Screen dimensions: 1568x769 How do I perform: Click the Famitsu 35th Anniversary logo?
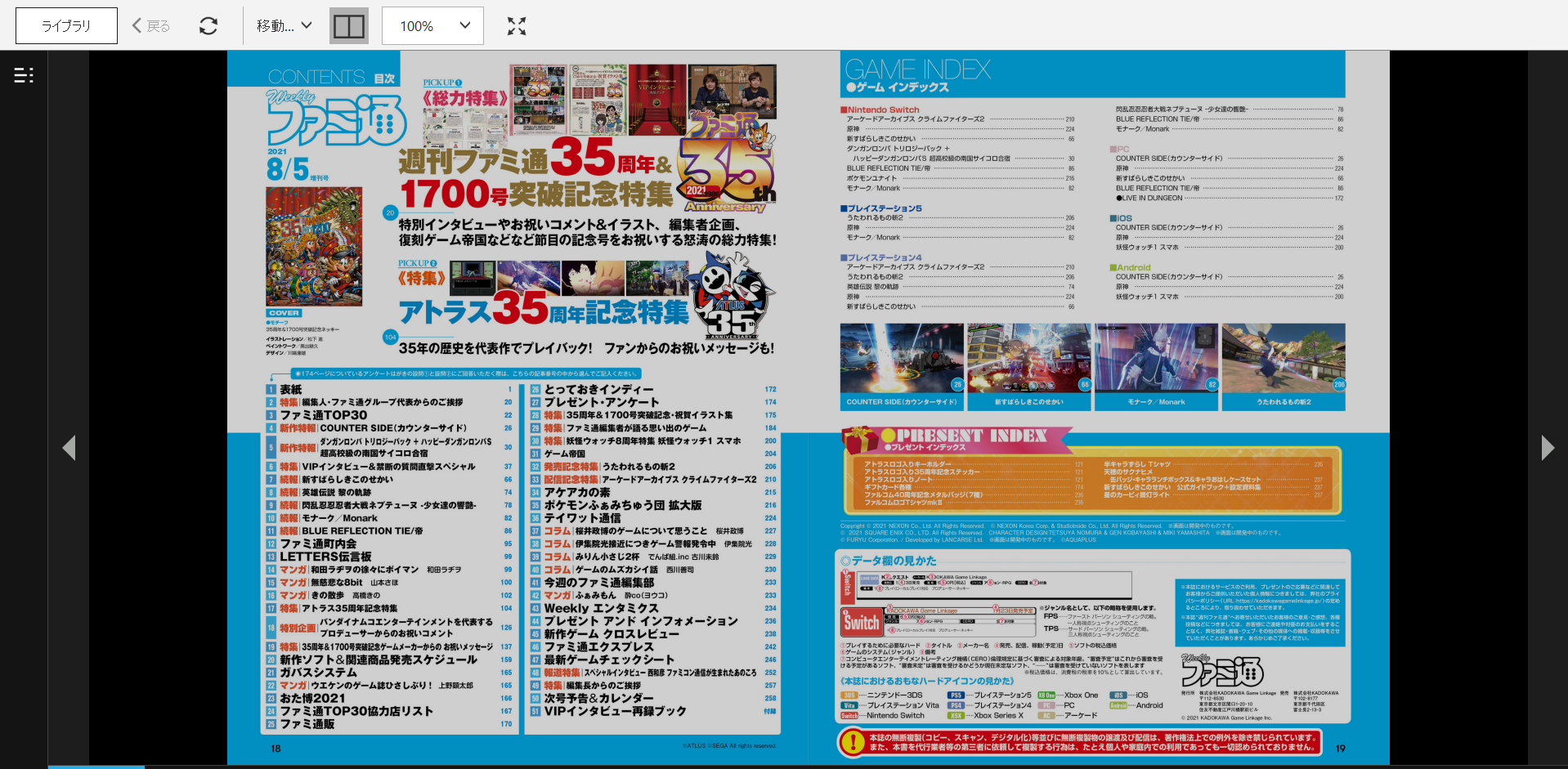coord(726,163)
